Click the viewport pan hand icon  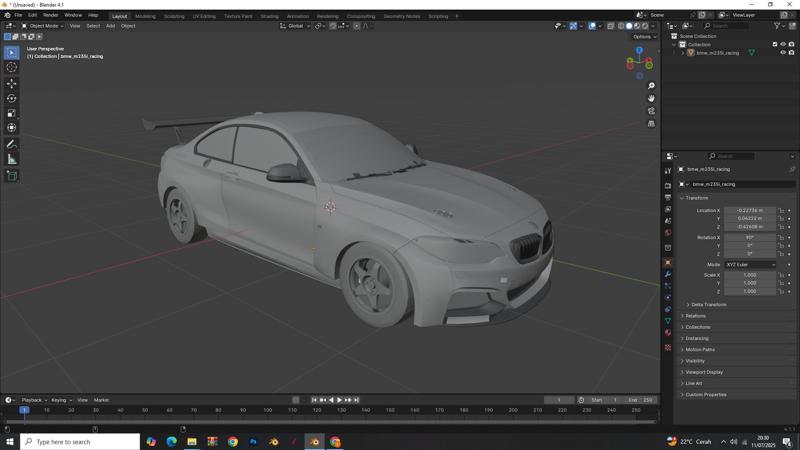click(x=651, y=98)
